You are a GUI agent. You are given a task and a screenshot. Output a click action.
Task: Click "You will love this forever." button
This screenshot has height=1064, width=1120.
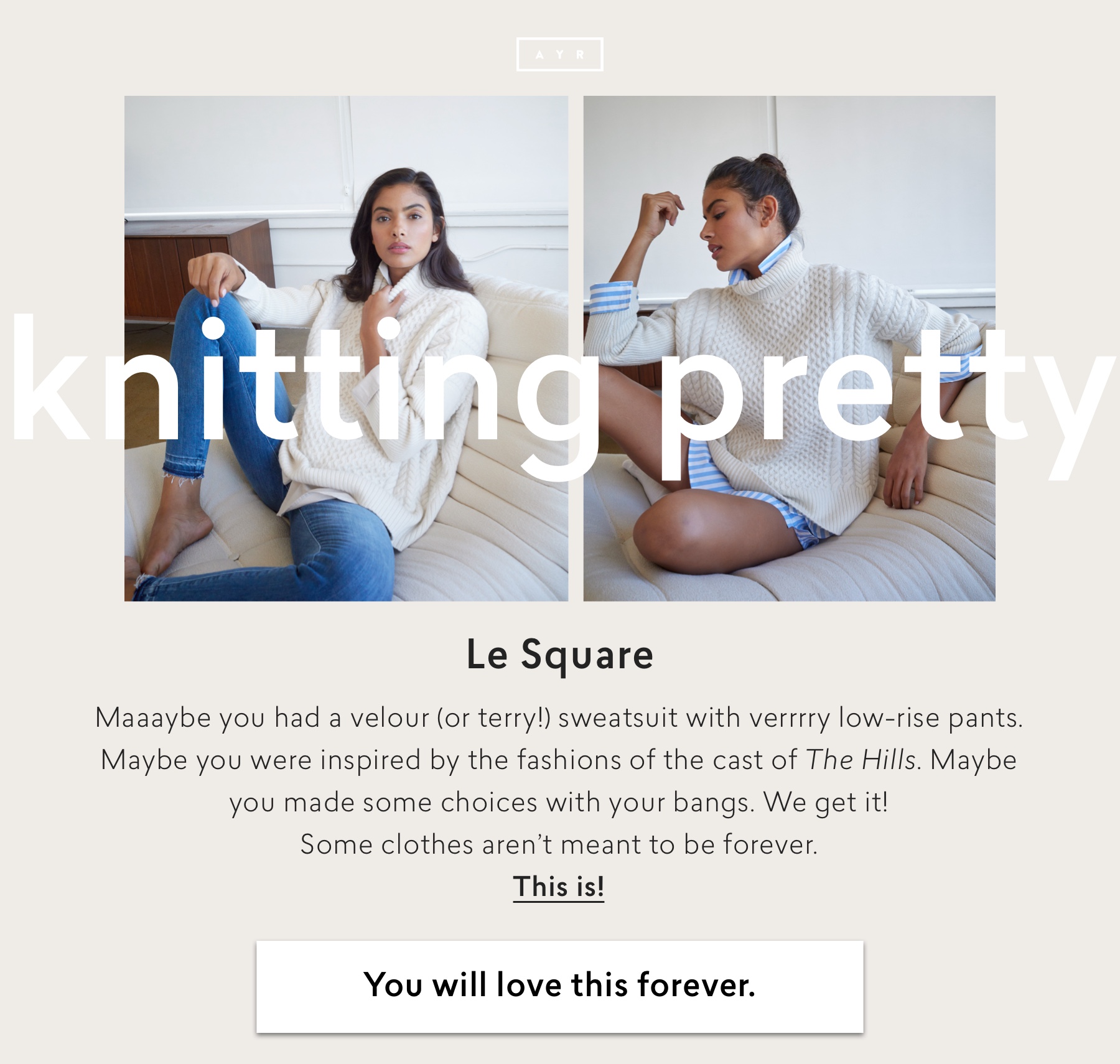[559, 986]
